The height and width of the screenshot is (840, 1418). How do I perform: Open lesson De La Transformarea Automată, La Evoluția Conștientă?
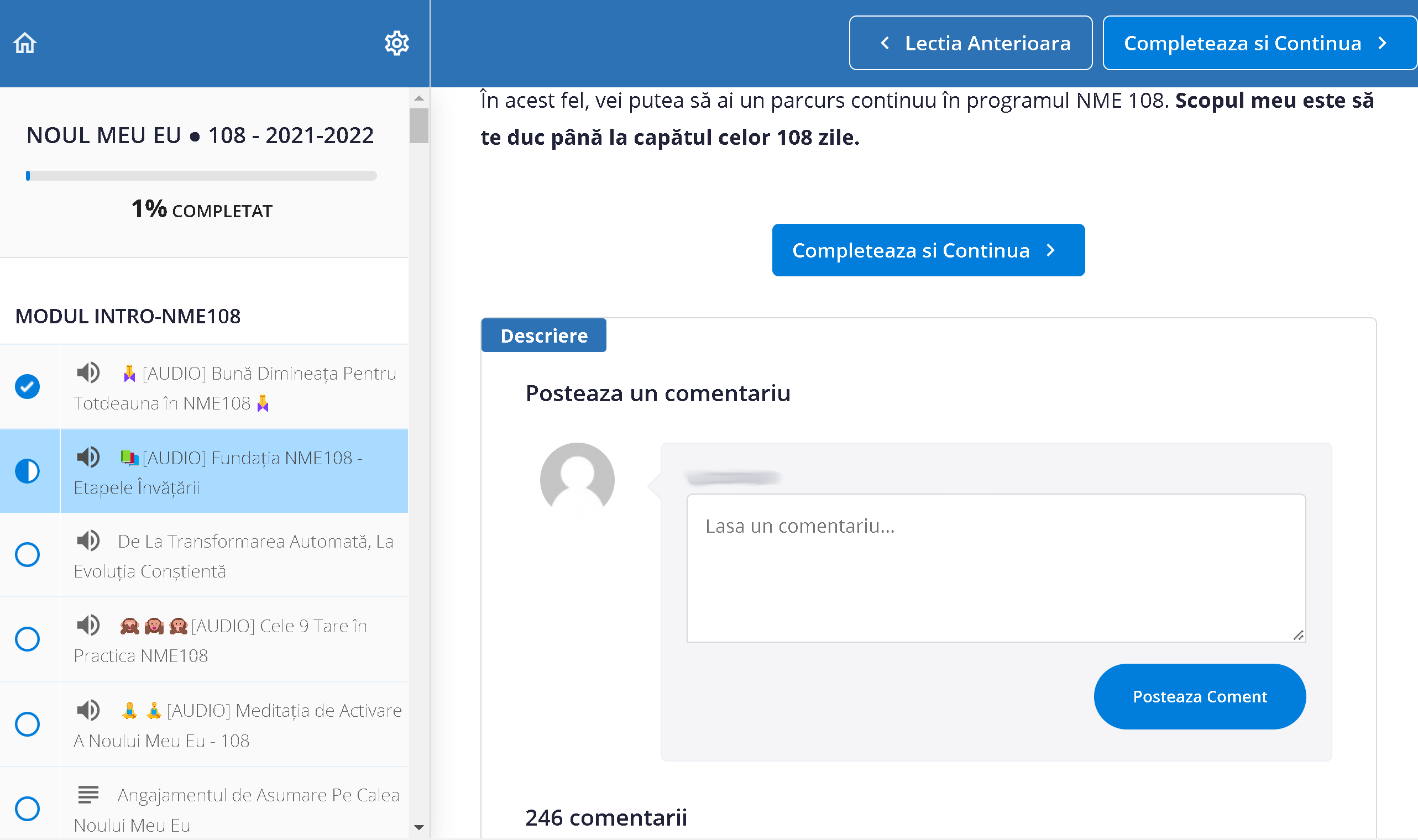(x=234, y=555)
